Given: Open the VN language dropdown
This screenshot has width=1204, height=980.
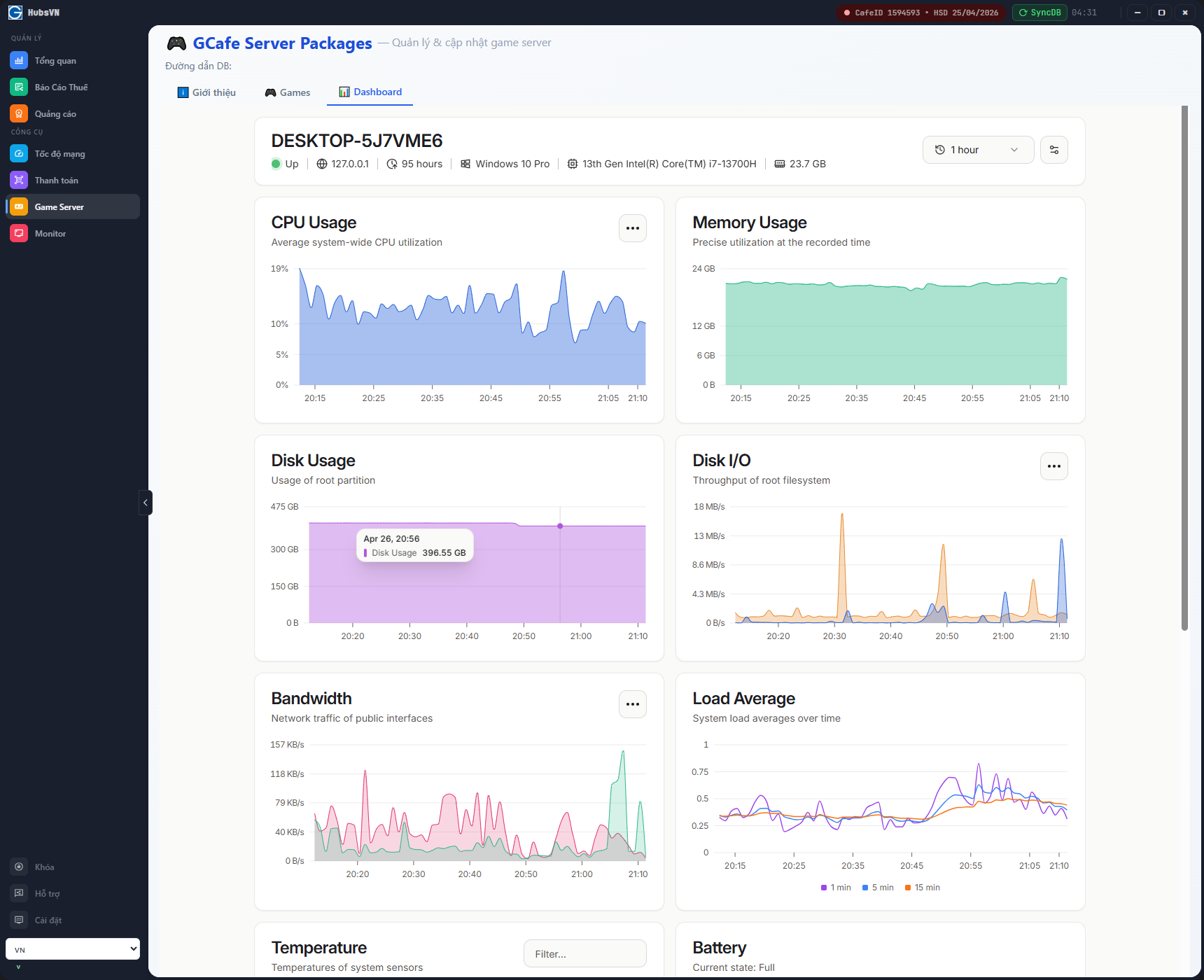Looking at the screenshot, I should click(73, 949).
